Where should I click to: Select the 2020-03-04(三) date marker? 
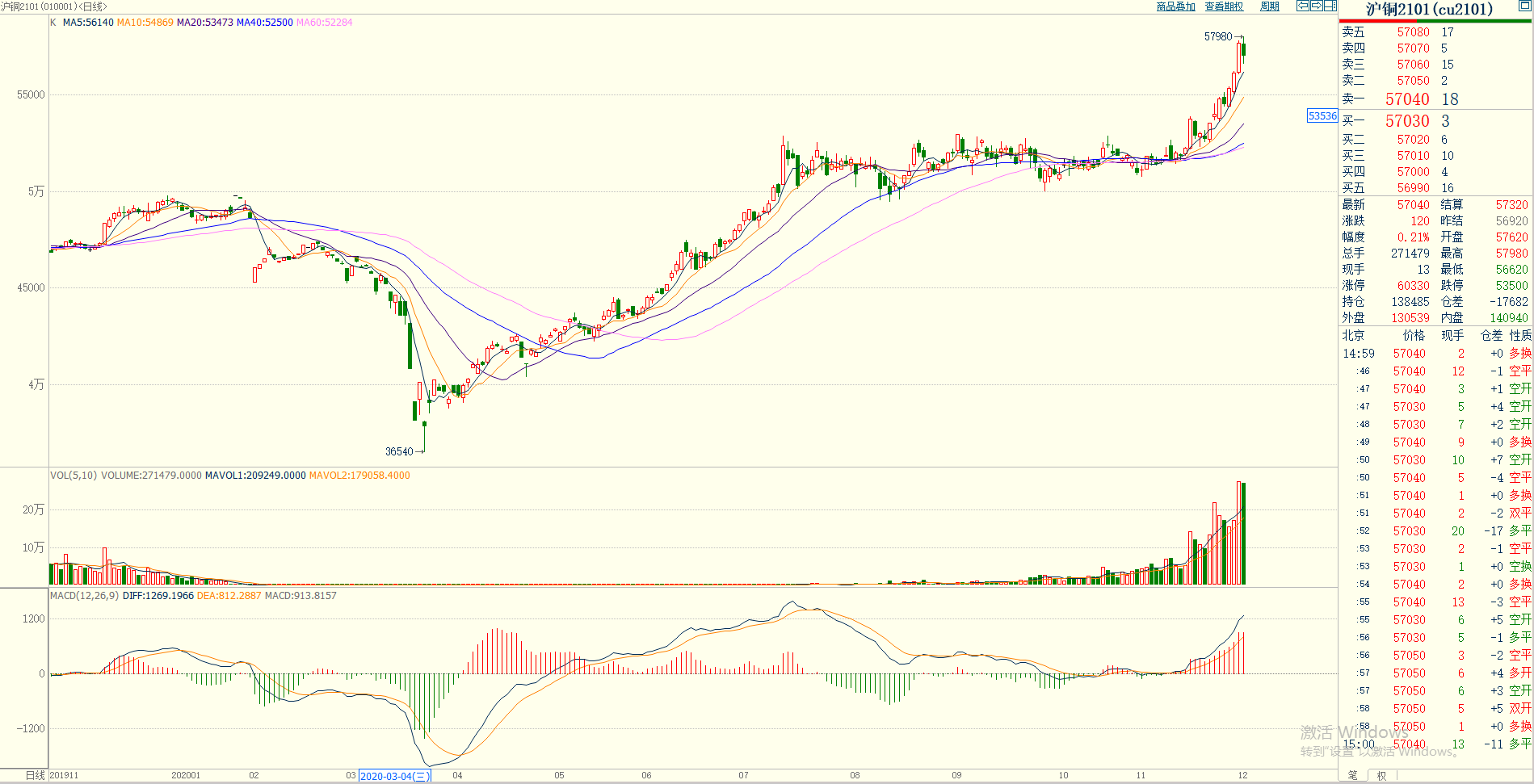[394, 776]
